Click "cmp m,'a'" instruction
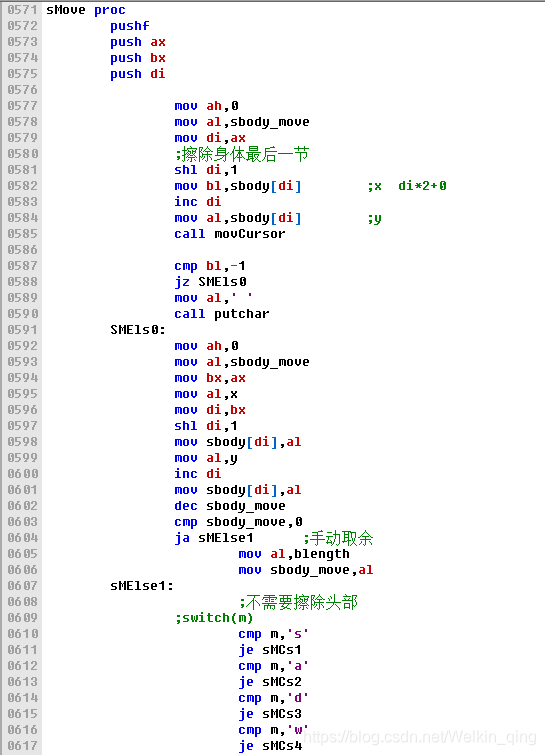Image resolution: width=545 pixels, height=755 pixels. (273, 666)
